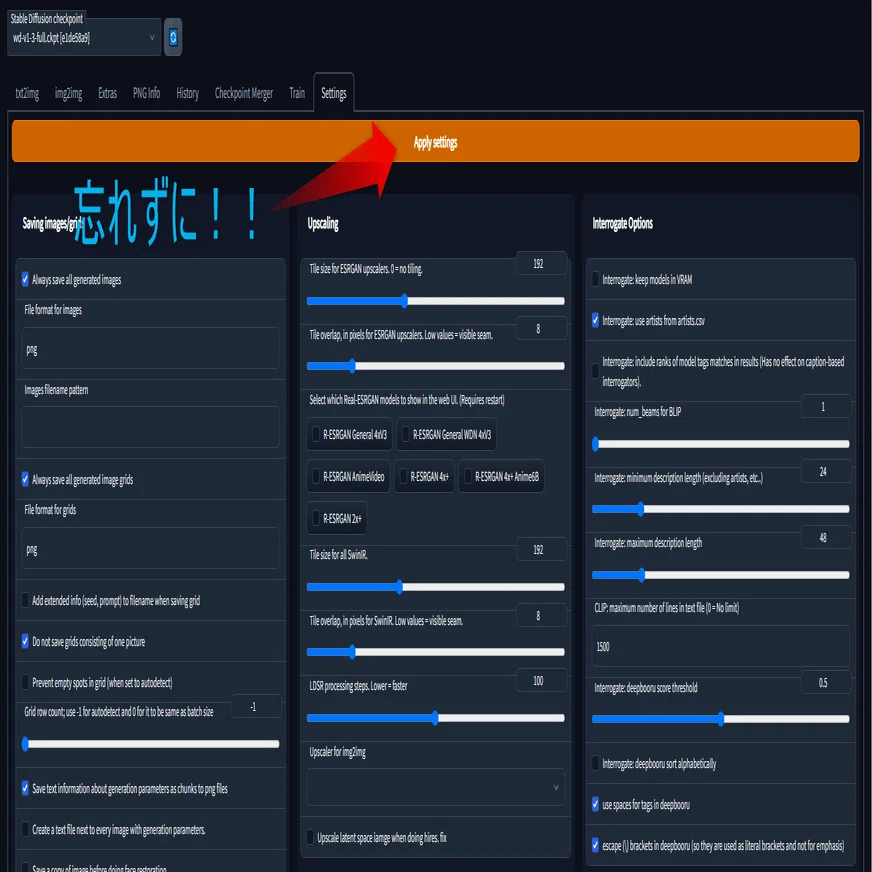Check R-ESRGAN General WDN 4xV3 model
The image size is (872, 872).
(405, 434)
